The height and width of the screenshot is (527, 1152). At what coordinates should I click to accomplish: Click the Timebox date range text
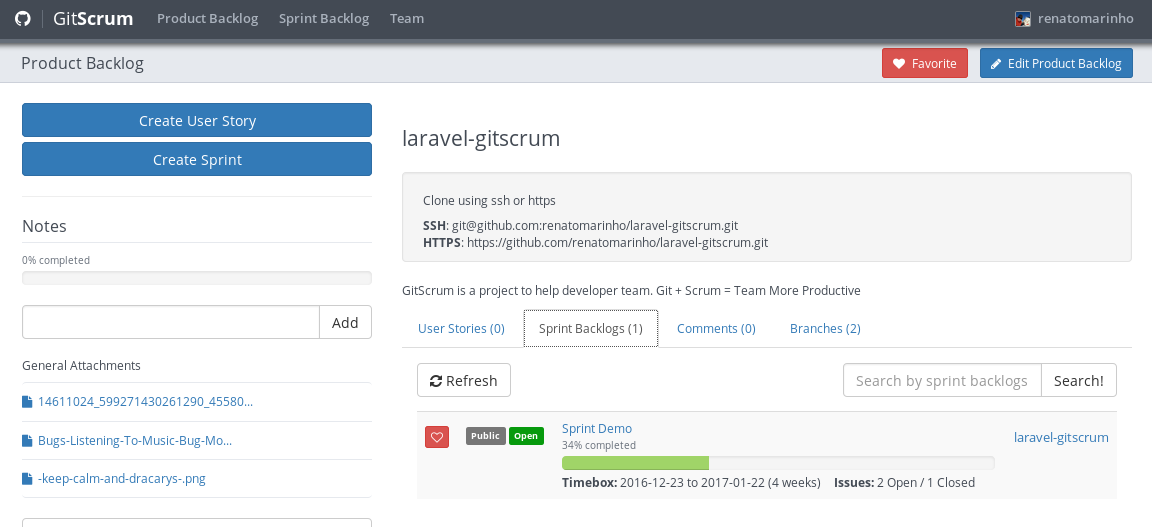(691, 483)
